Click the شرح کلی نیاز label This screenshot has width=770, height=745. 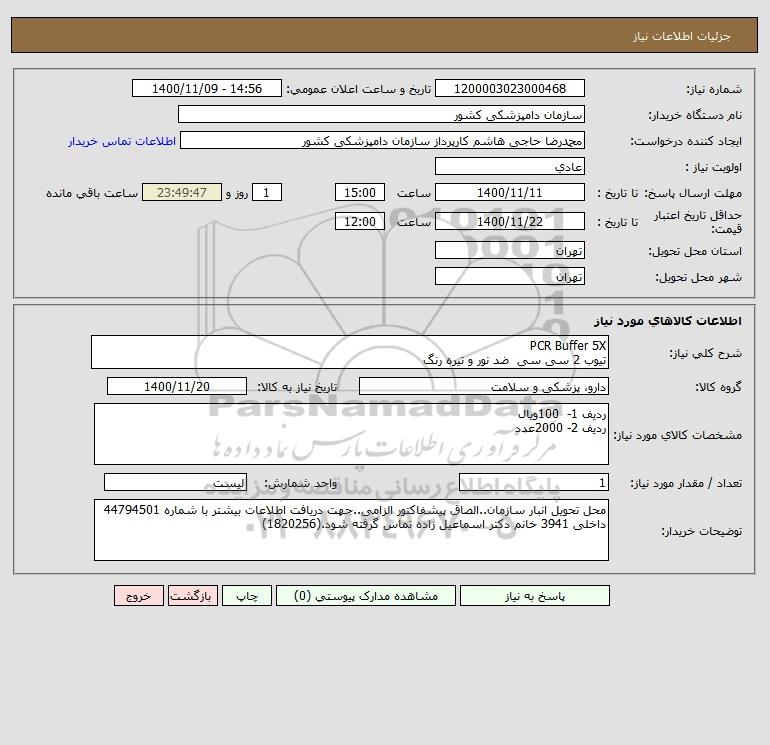click(x=706, y=353)
